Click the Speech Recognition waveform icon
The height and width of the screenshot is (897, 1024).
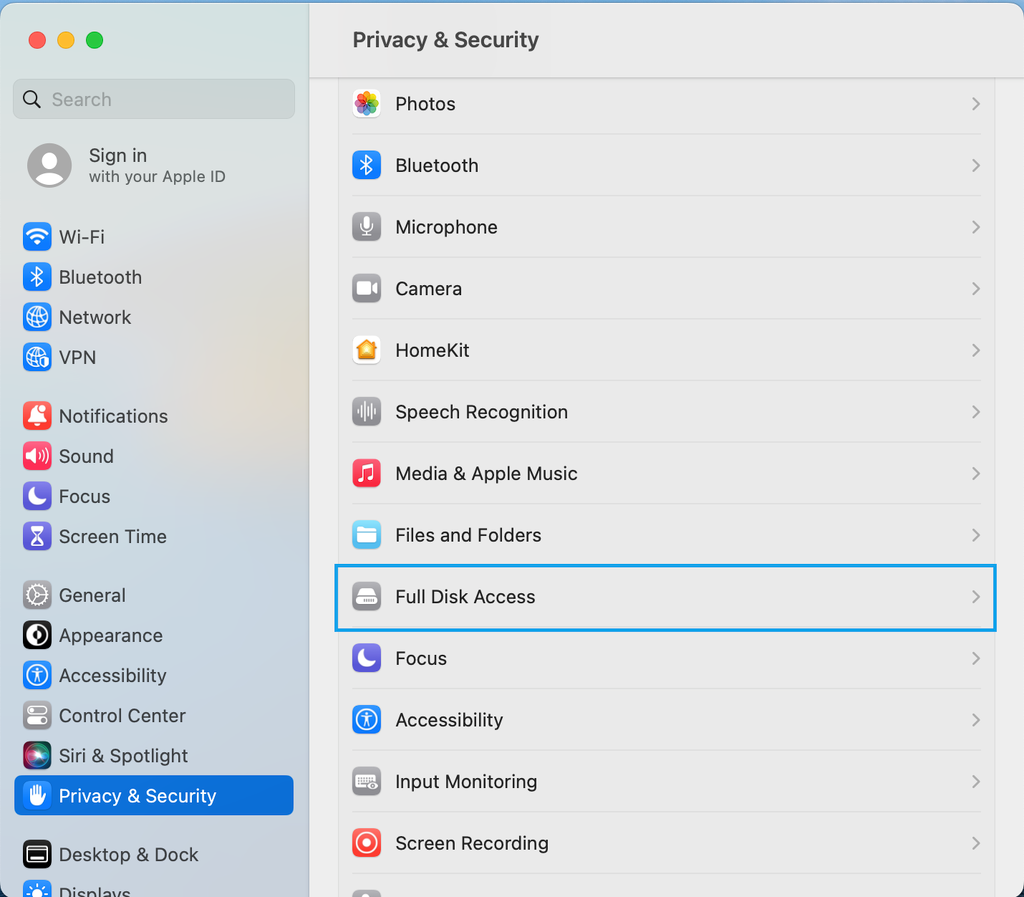tap(367, 412)
